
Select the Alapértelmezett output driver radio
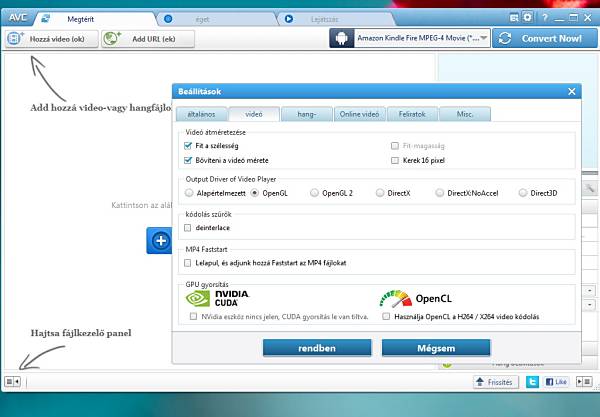click(x=189, y=193)
